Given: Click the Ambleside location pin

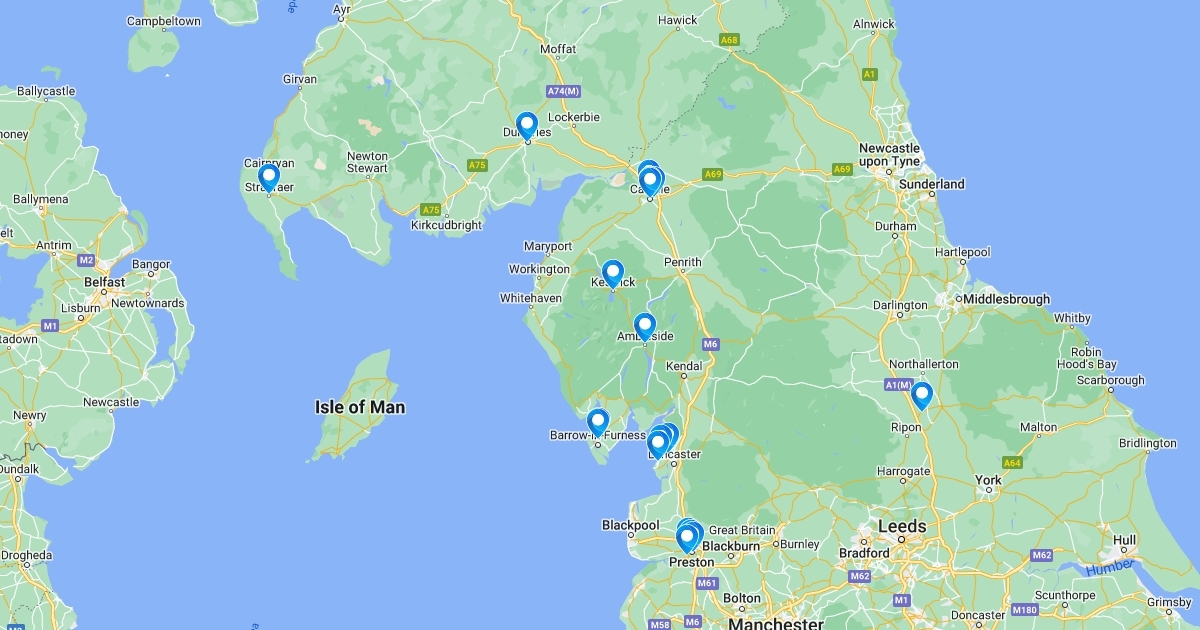Looking at the screenshot, I should (x=645, y=327).
